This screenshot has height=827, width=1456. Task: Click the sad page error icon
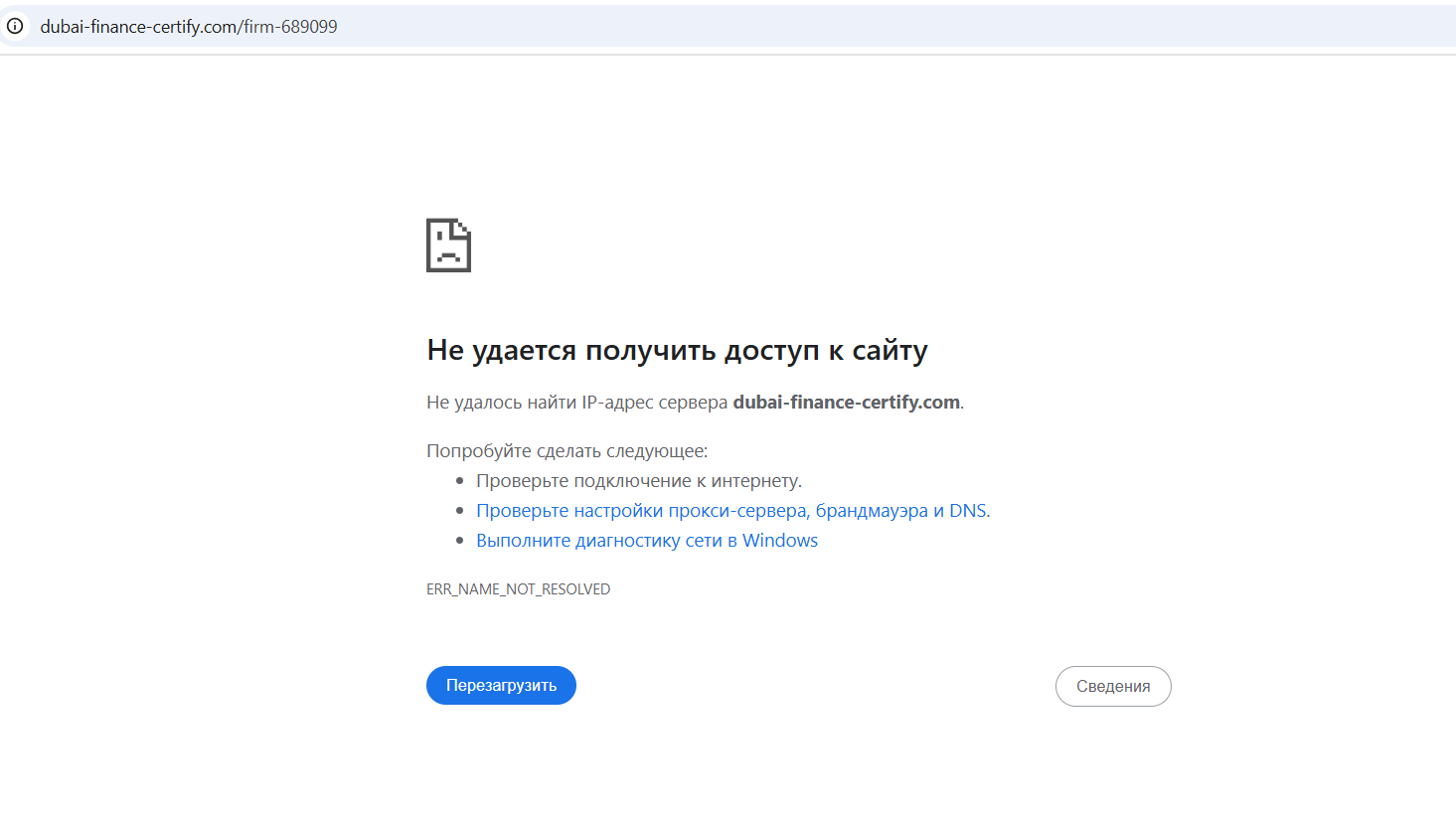[448, 246]
